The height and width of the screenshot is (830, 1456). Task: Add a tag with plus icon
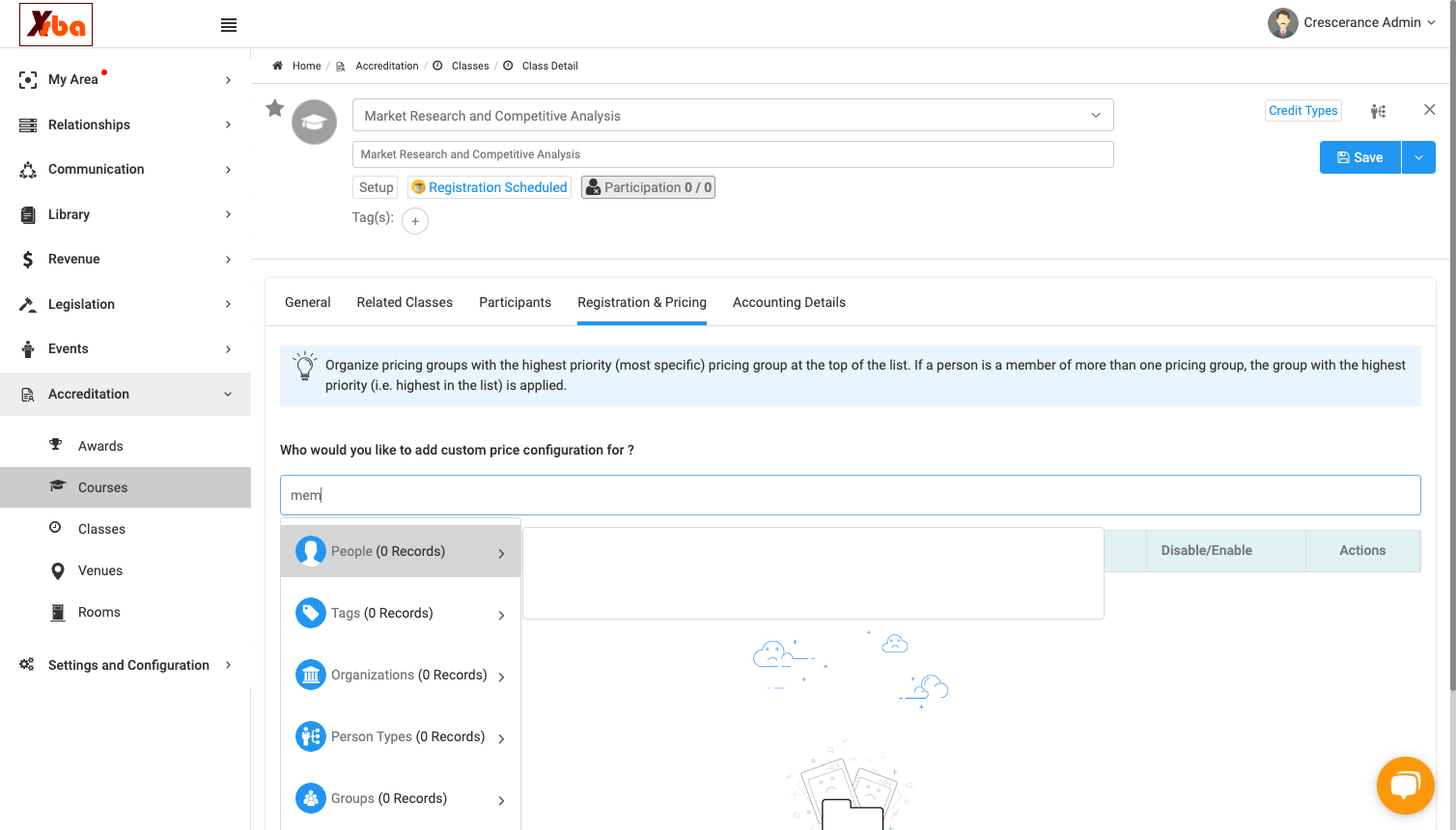coord(415,221)
